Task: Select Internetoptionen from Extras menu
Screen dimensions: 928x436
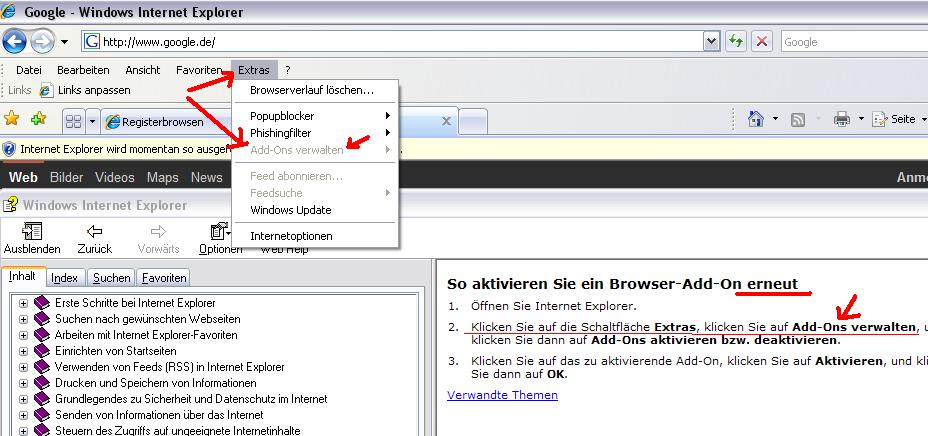Action: pos(291,236)
